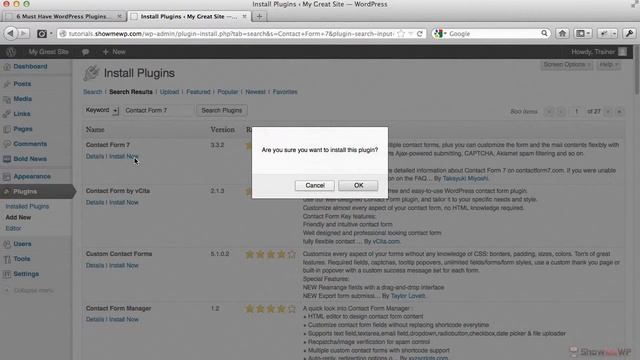640x360 pixels.
Task: Jump to the last results page arrow
Action: 619,111
